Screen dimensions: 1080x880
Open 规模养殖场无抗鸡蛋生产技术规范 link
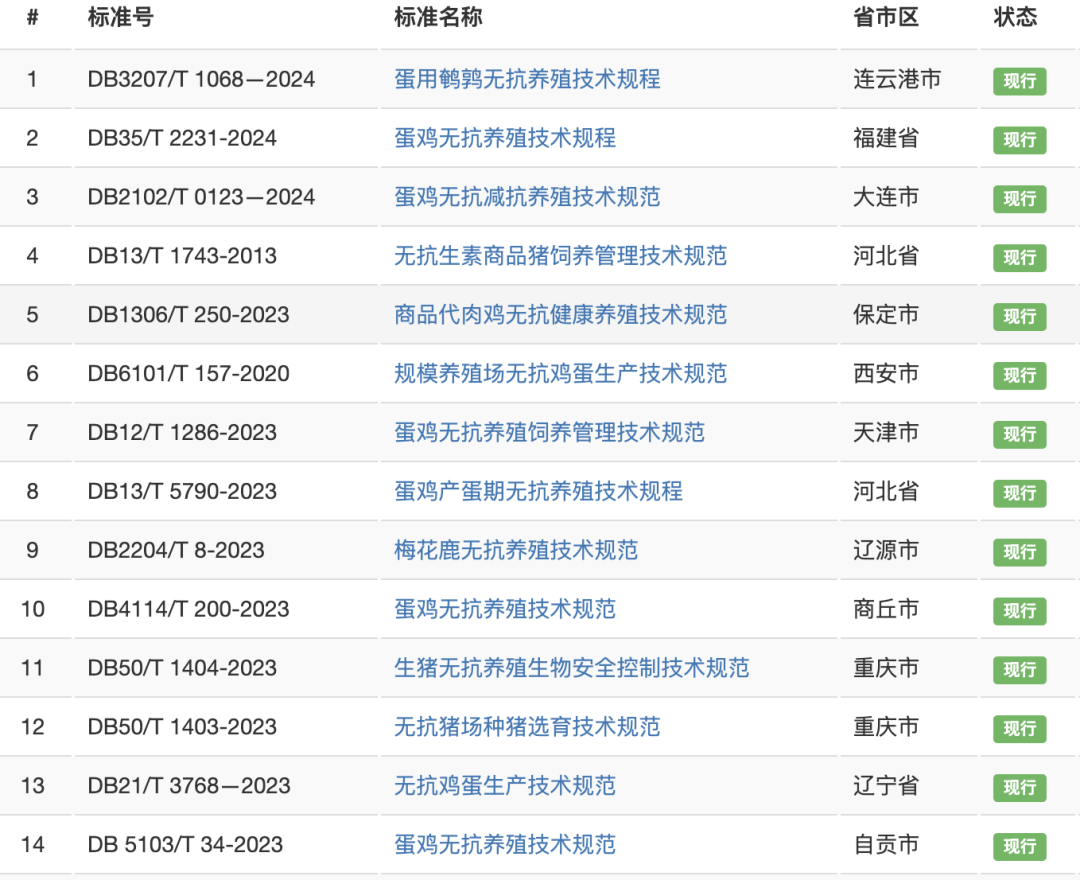561,373
